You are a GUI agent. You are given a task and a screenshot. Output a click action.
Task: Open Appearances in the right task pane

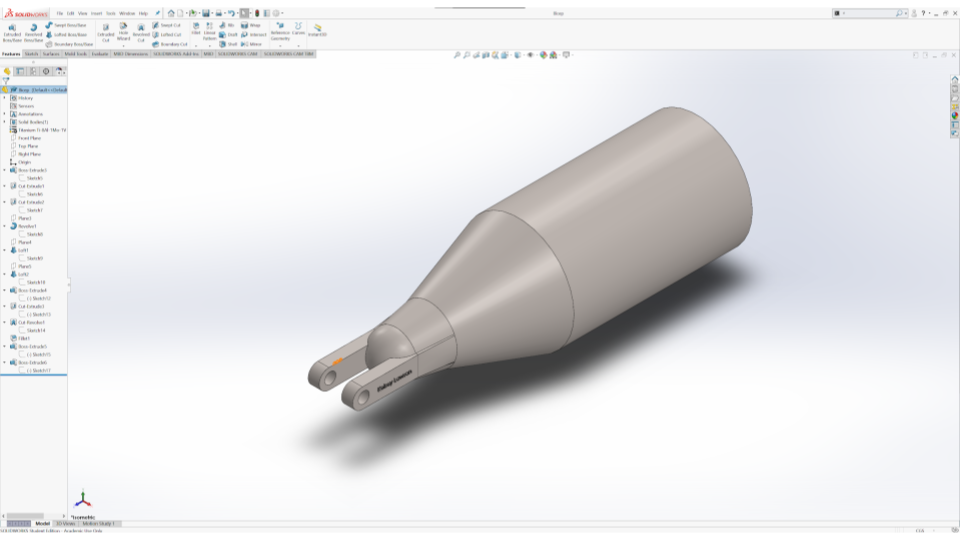[955, 115]
